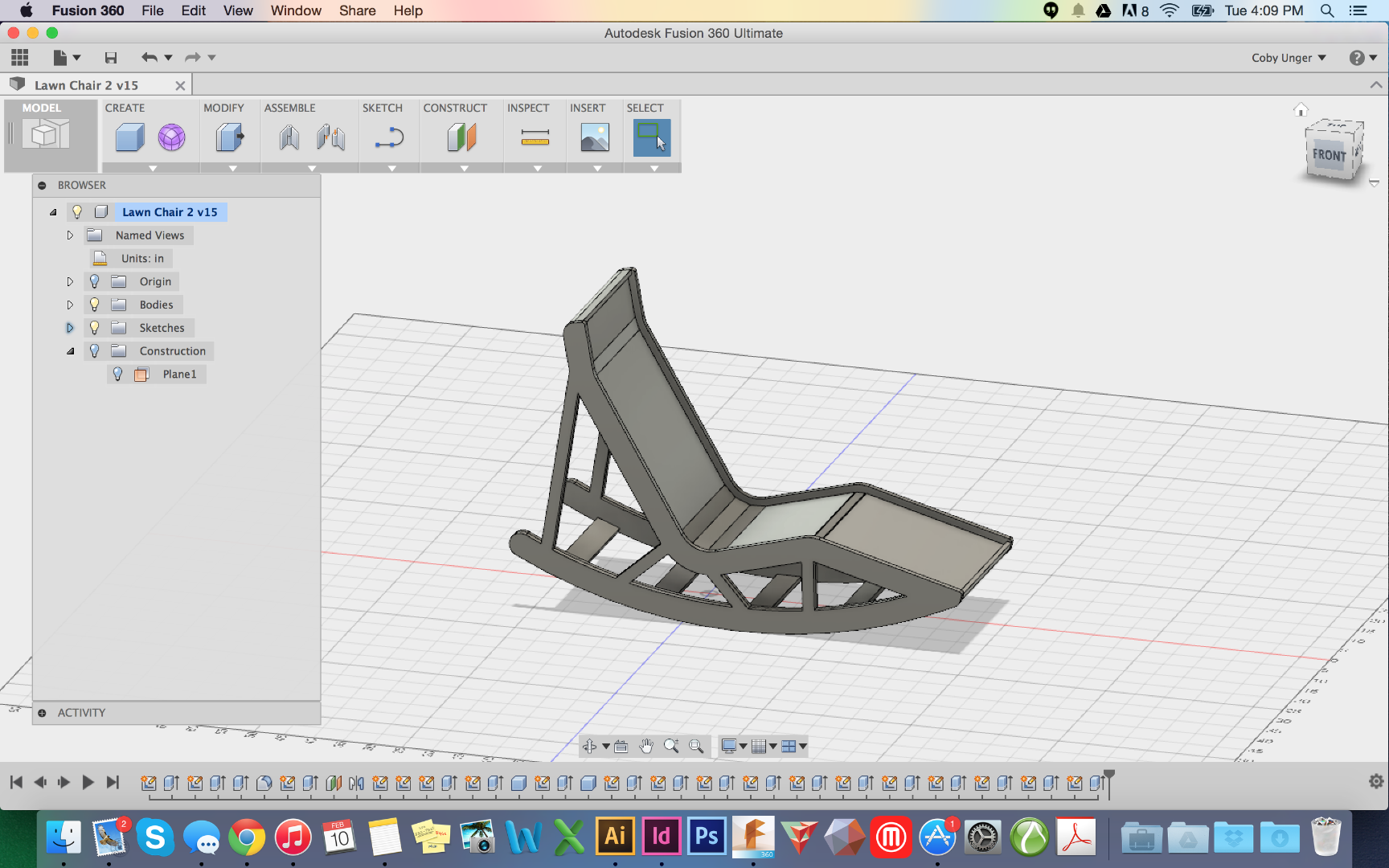Open timeline settings gear
Viewport: 1389px width, 868px height.
pos(1376,781)
